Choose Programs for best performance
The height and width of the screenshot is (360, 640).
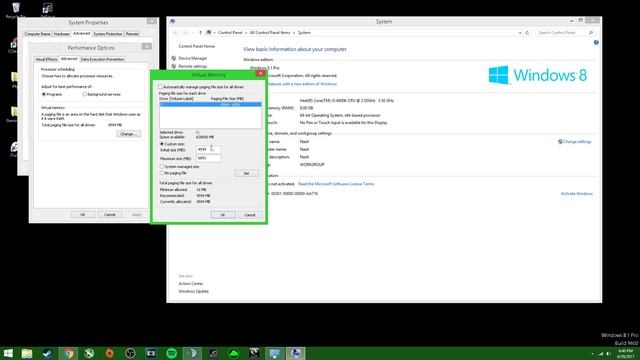click(x=44, y=94)
